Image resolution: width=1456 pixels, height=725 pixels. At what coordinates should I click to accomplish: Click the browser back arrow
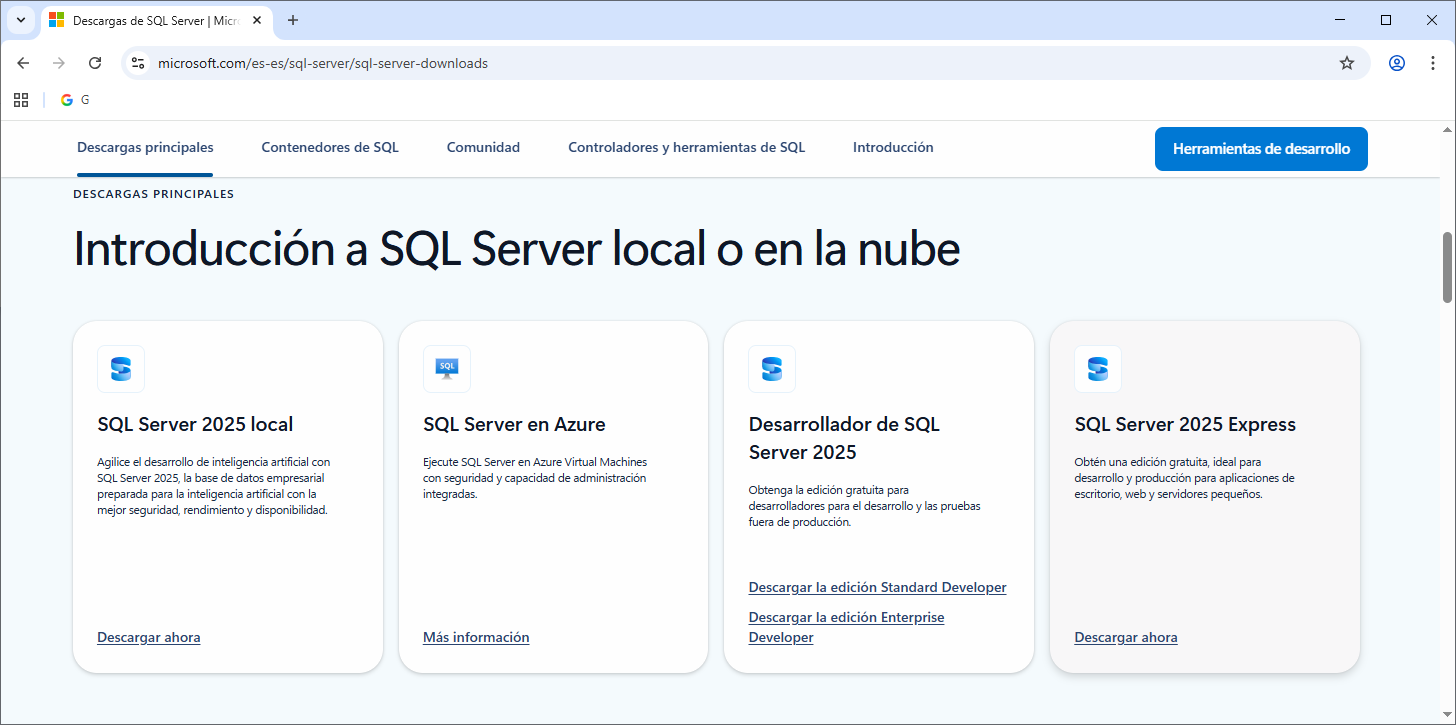coord(23,63)
